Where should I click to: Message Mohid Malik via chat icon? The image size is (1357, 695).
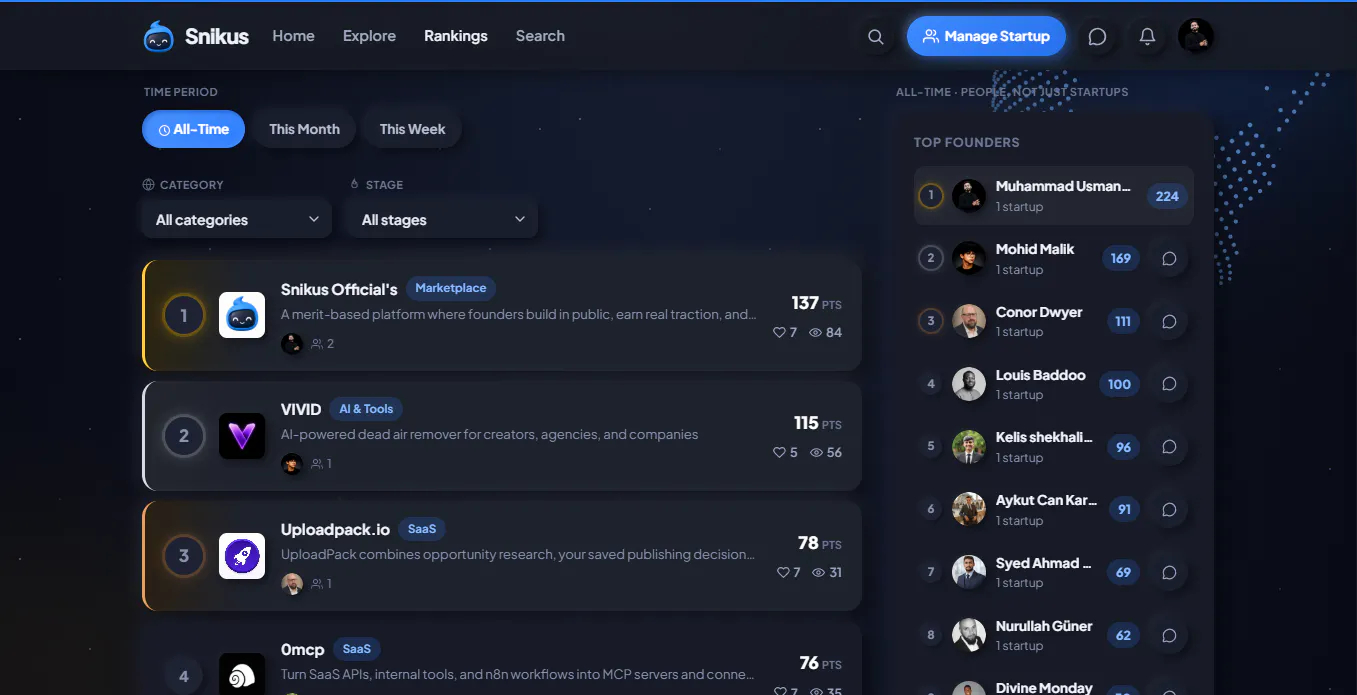(1169, 258)
